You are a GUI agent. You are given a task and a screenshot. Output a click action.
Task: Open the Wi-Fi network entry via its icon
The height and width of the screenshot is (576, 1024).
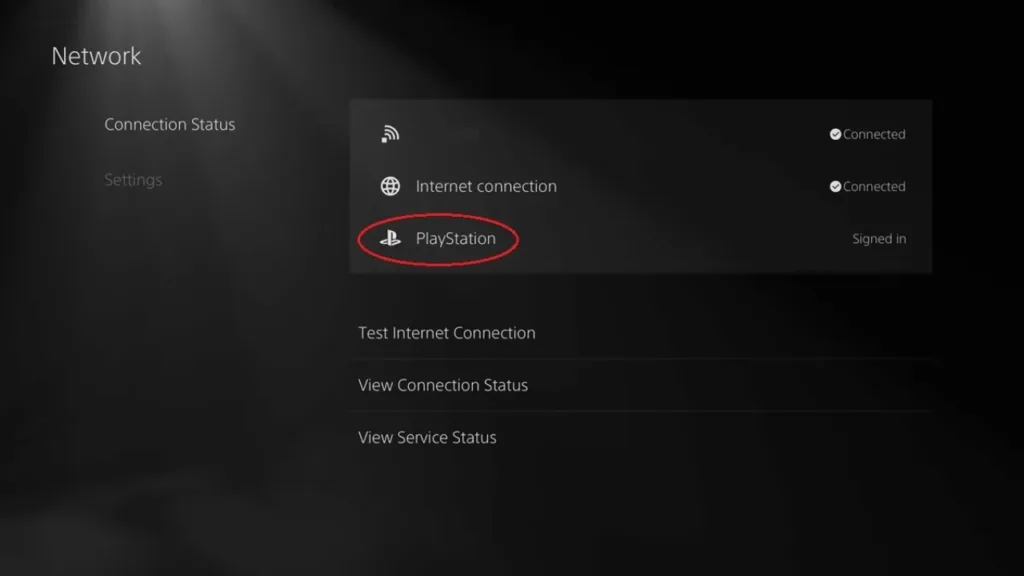click(x=391, y=131)
